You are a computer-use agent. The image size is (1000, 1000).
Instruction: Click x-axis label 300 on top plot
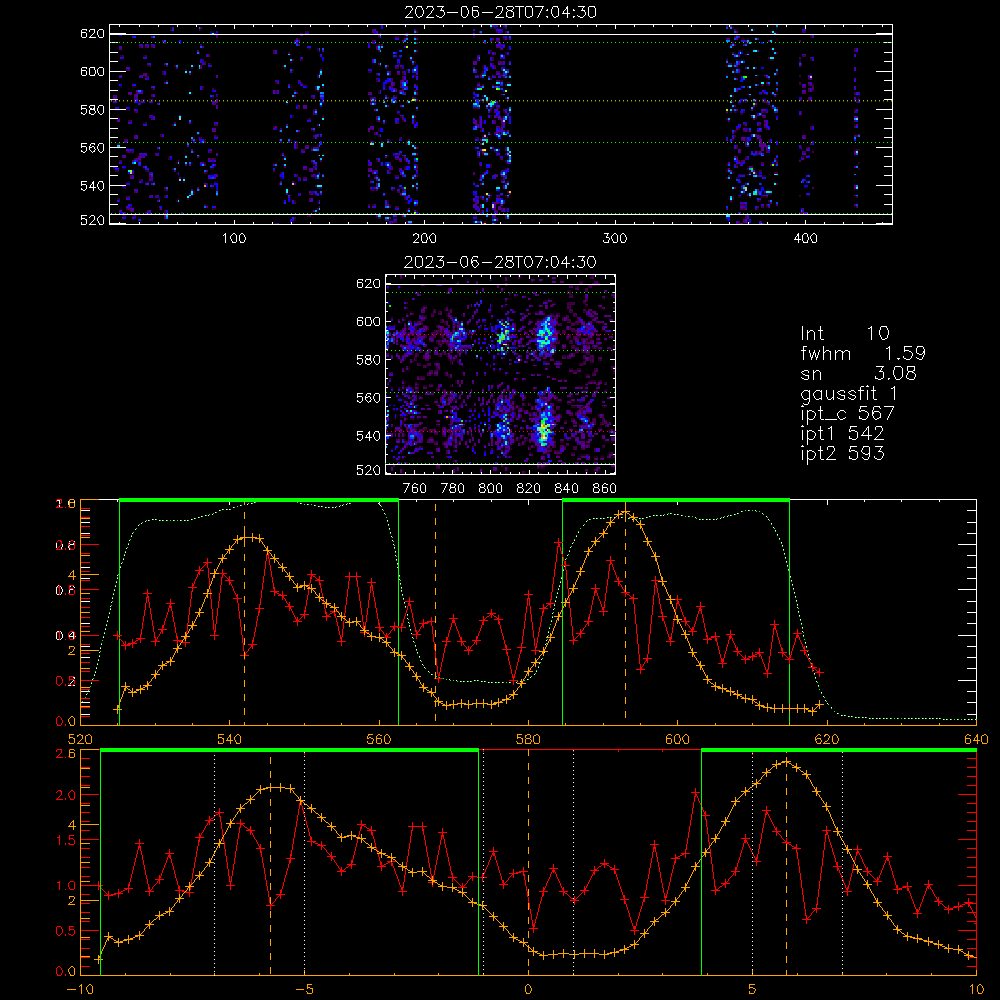click(615, 239)
